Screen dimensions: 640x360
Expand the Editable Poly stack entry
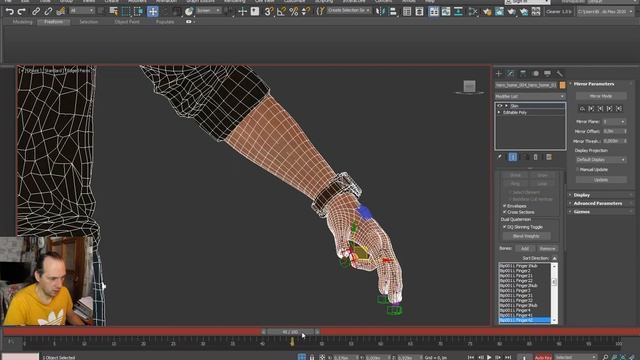click(499, 112)
